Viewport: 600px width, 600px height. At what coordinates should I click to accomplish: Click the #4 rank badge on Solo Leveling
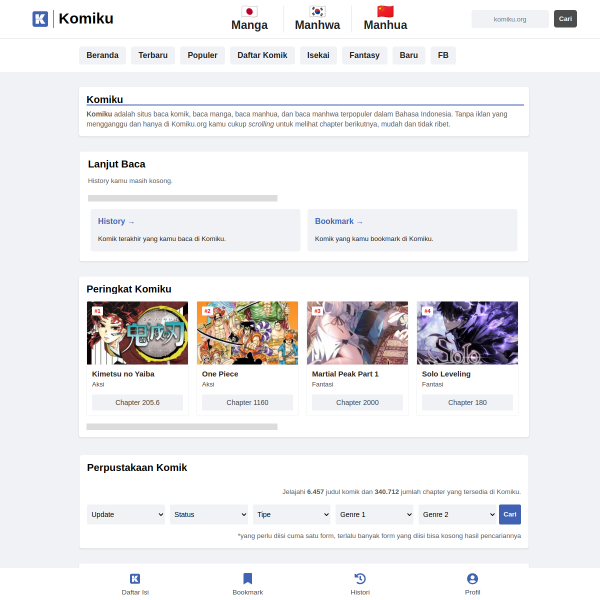pyautogui.click(x=427, y=311)
